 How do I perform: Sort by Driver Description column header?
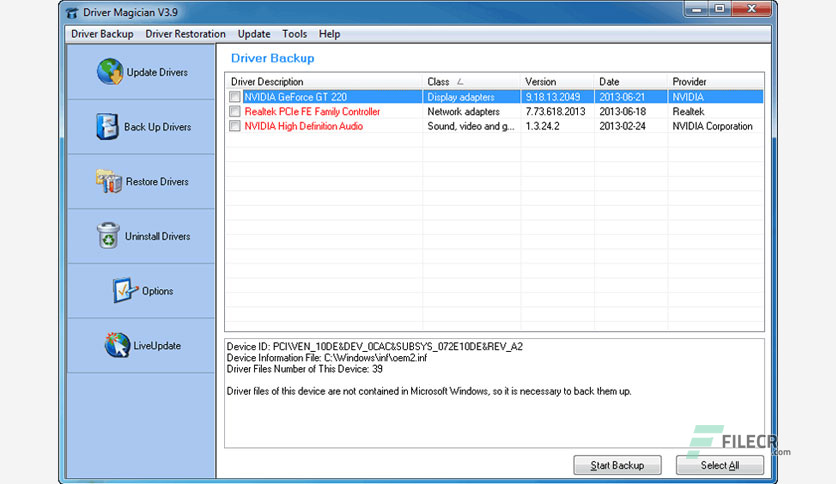coord(324,82)
